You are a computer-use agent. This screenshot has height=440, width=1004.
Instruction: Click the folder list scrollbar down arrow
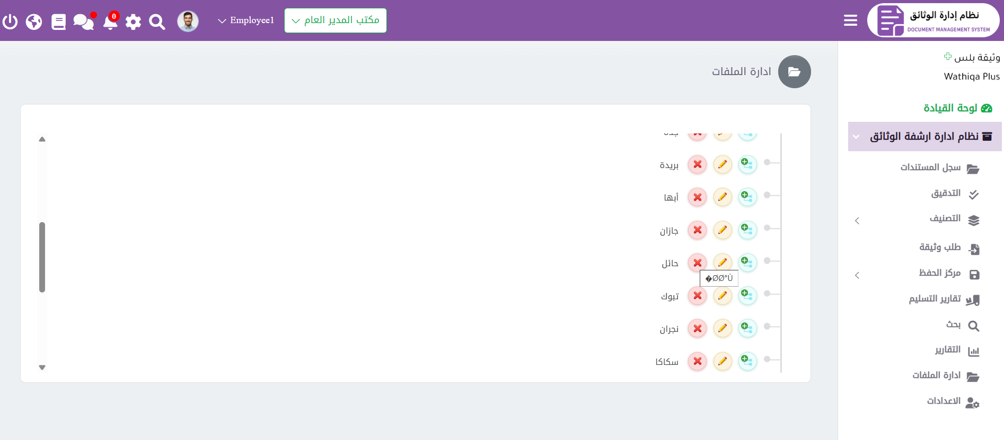[42, 368]
